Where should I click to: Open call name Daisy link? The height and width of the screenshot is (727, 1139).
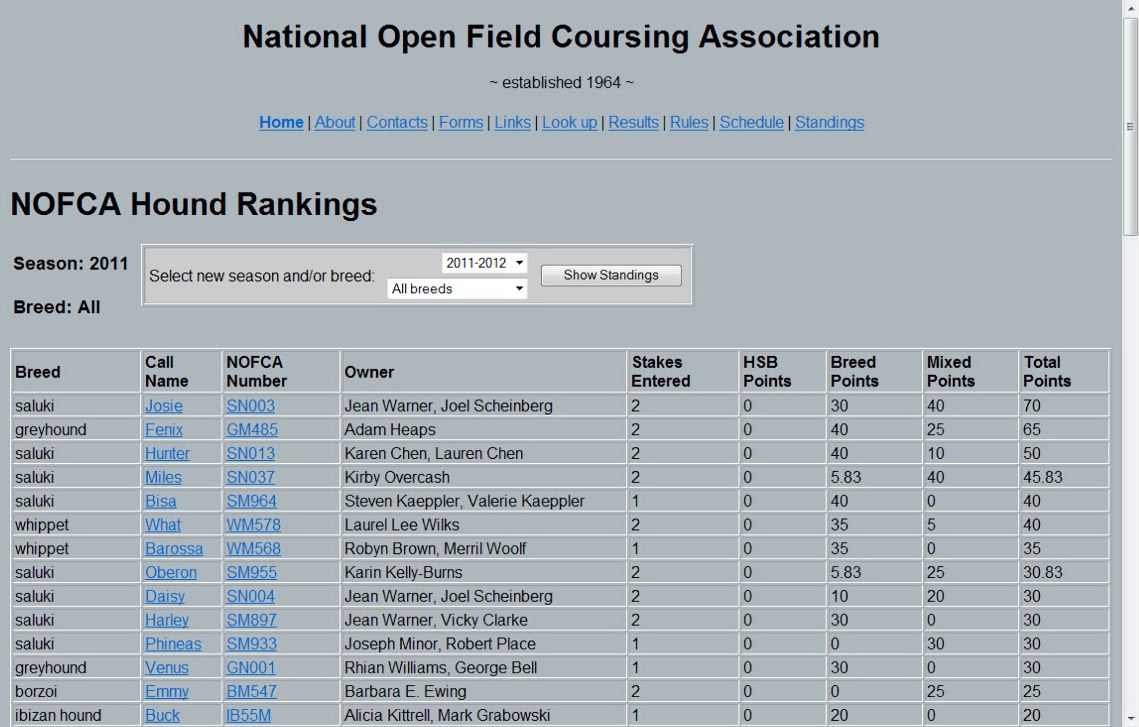[165, 597]
